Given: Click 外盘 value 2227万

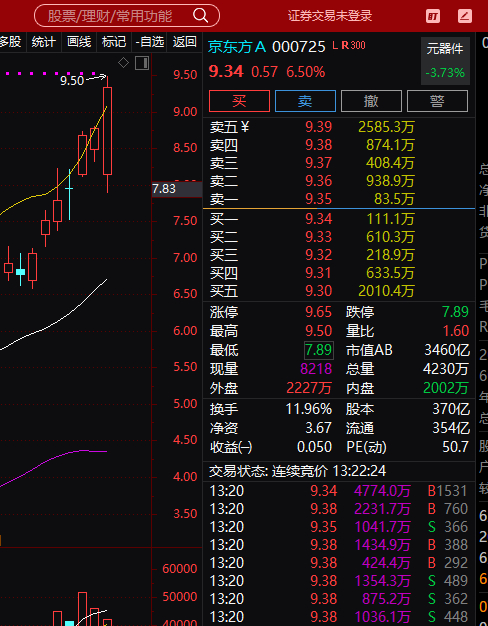Looking at the screenshot, I should point(309,388).
